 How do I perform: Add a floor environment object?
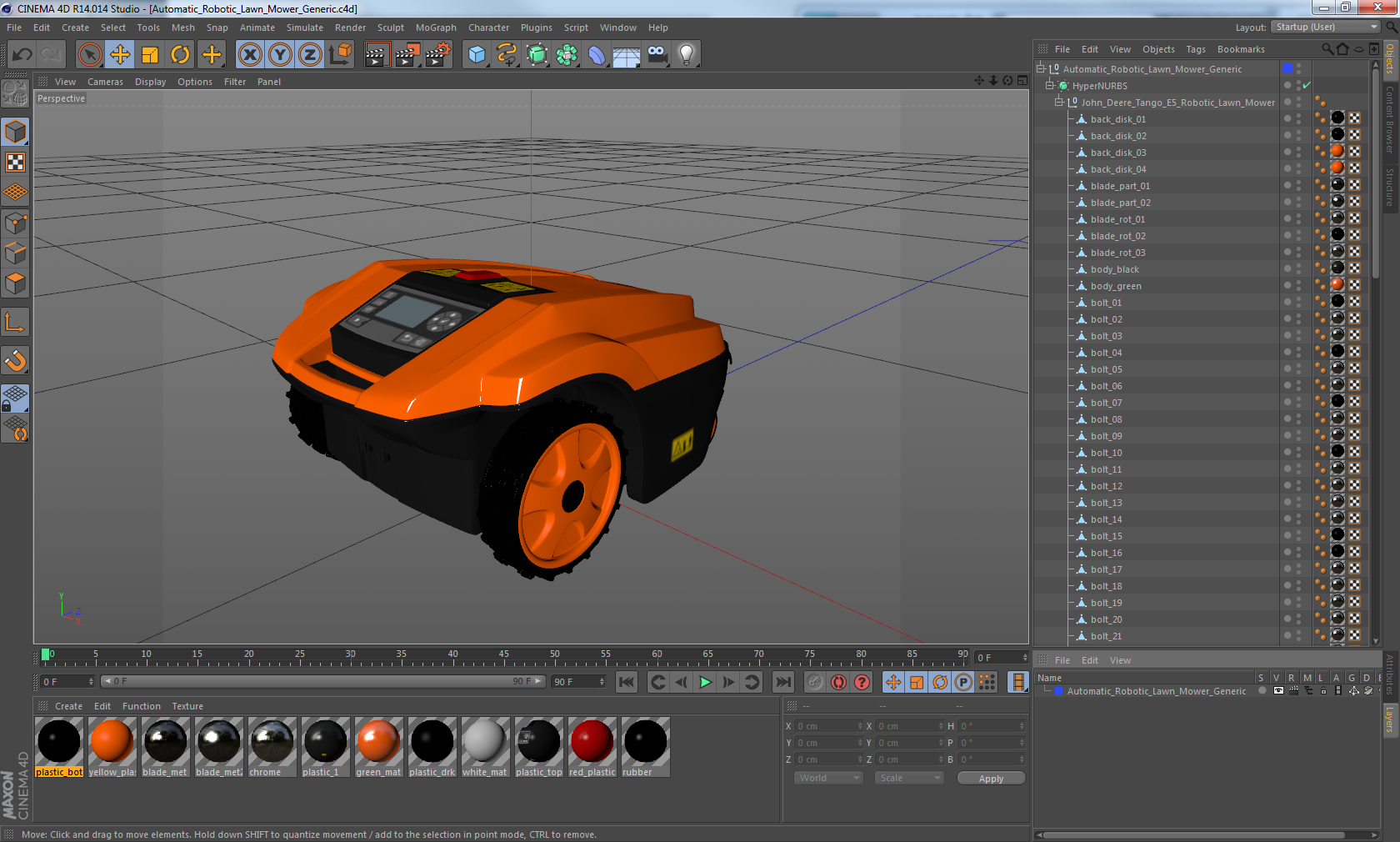(x=627, y=55)
